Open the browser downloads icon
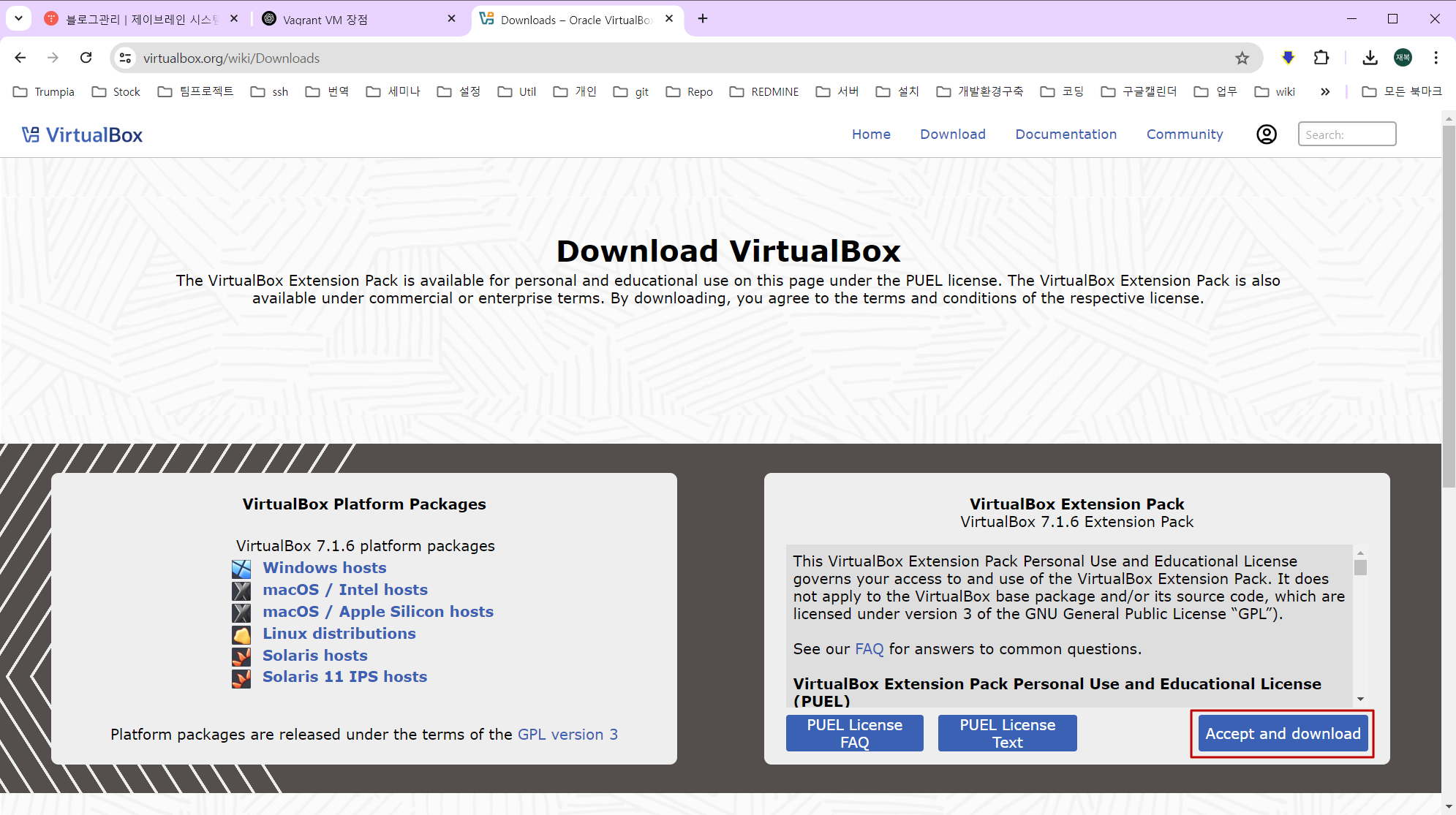The image size is (1456, 815). click(1370, 58)
